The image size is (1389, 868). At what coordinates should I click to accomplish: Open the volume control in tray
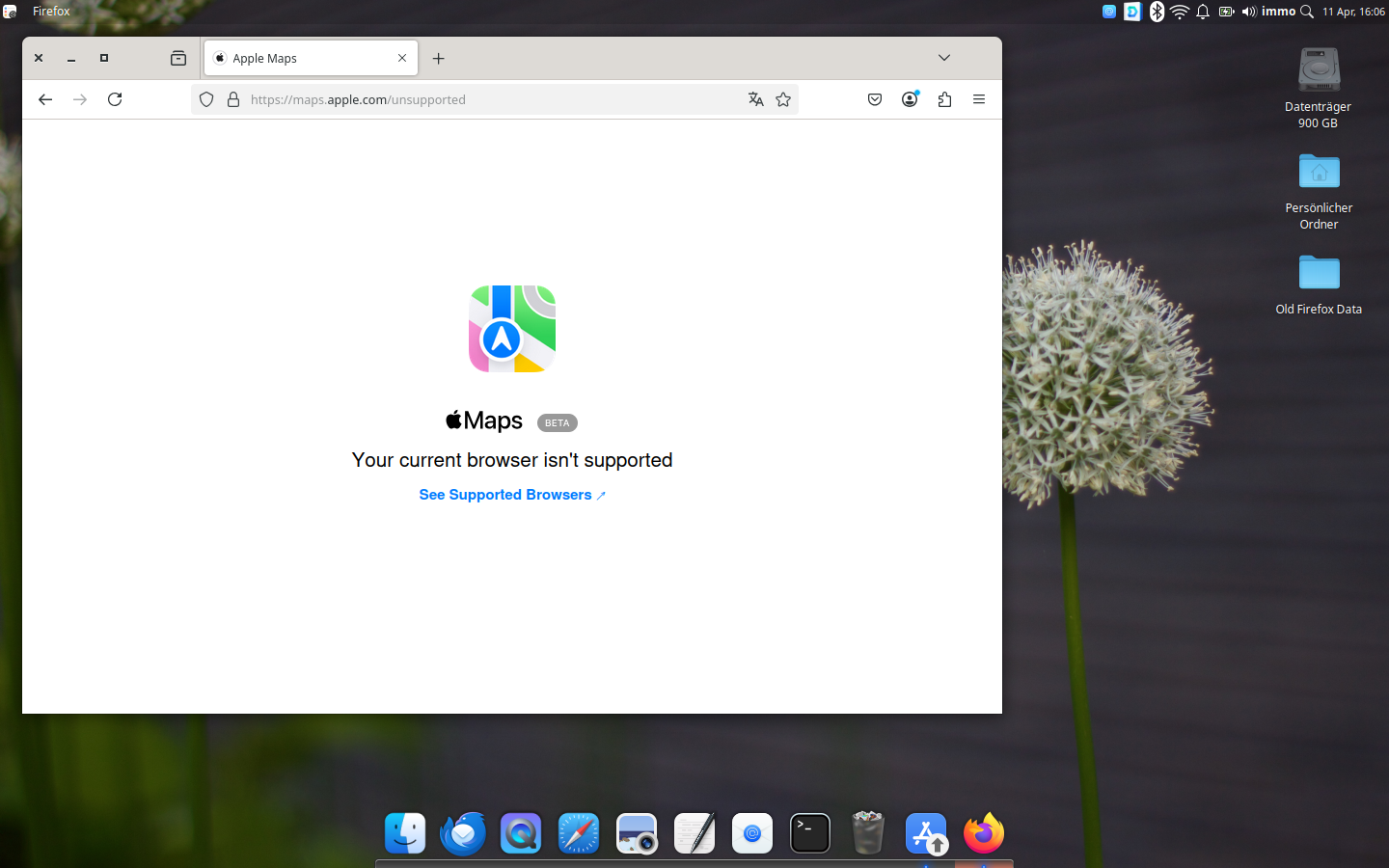pos(1249,12)
